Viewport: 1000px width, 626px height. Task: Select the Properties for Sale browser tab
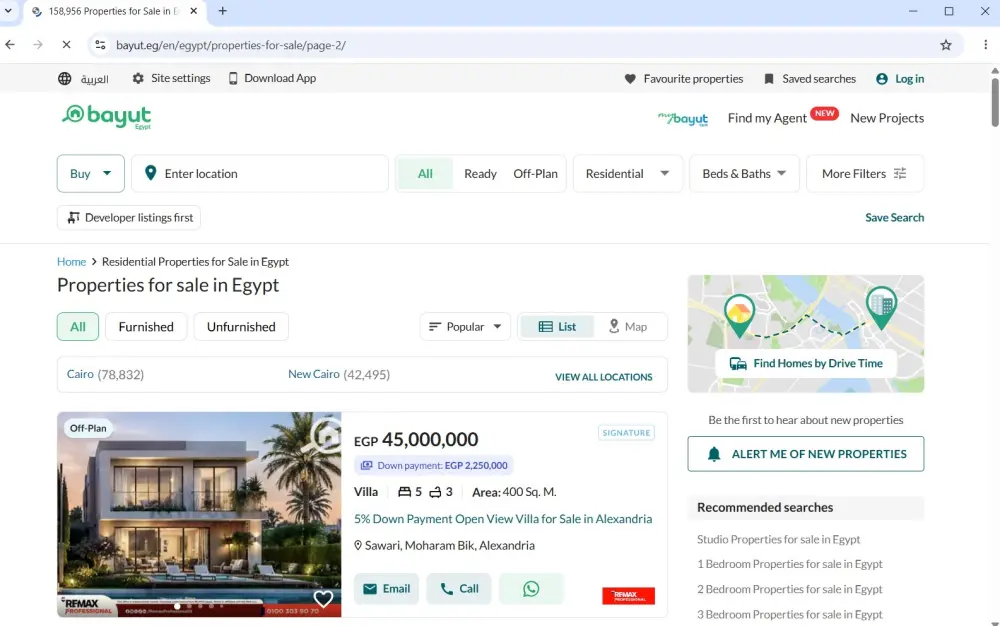pos(115,11)
